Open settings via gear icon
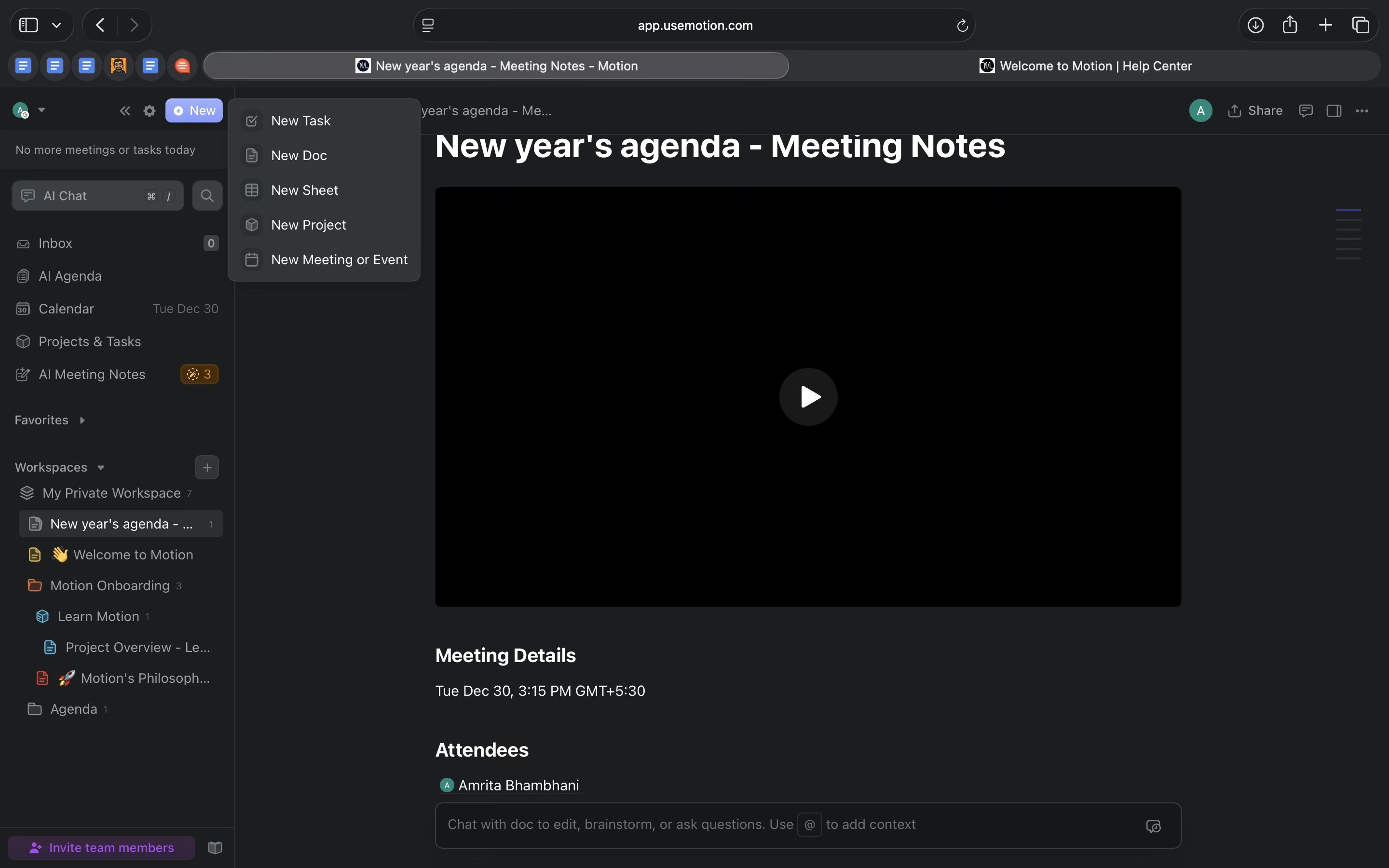Image resolution: width=1389 pixels, height=868 pixels. pos(149,111)
